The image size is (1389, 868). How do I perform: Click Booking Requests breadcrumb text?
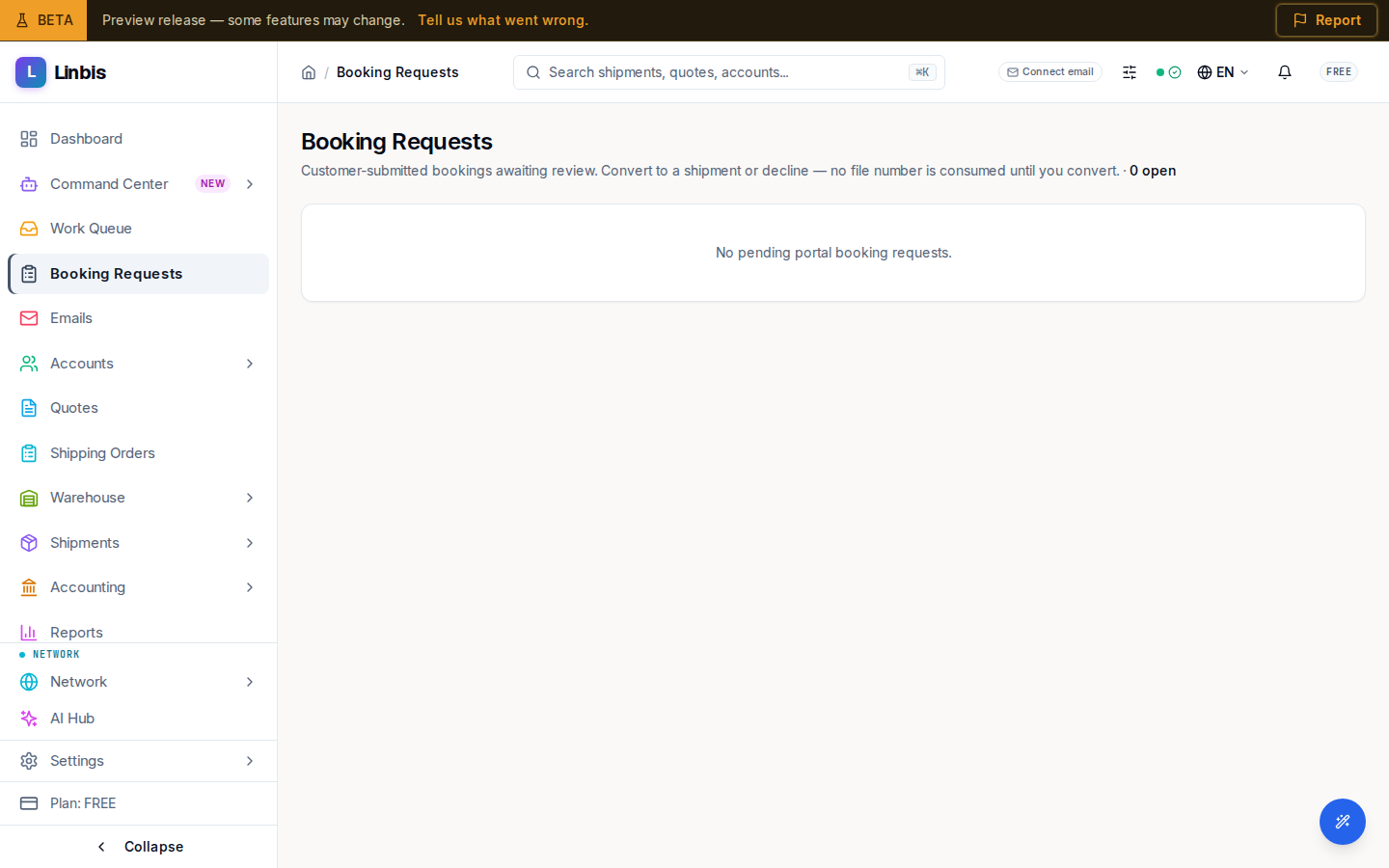(x=397, y=72)
